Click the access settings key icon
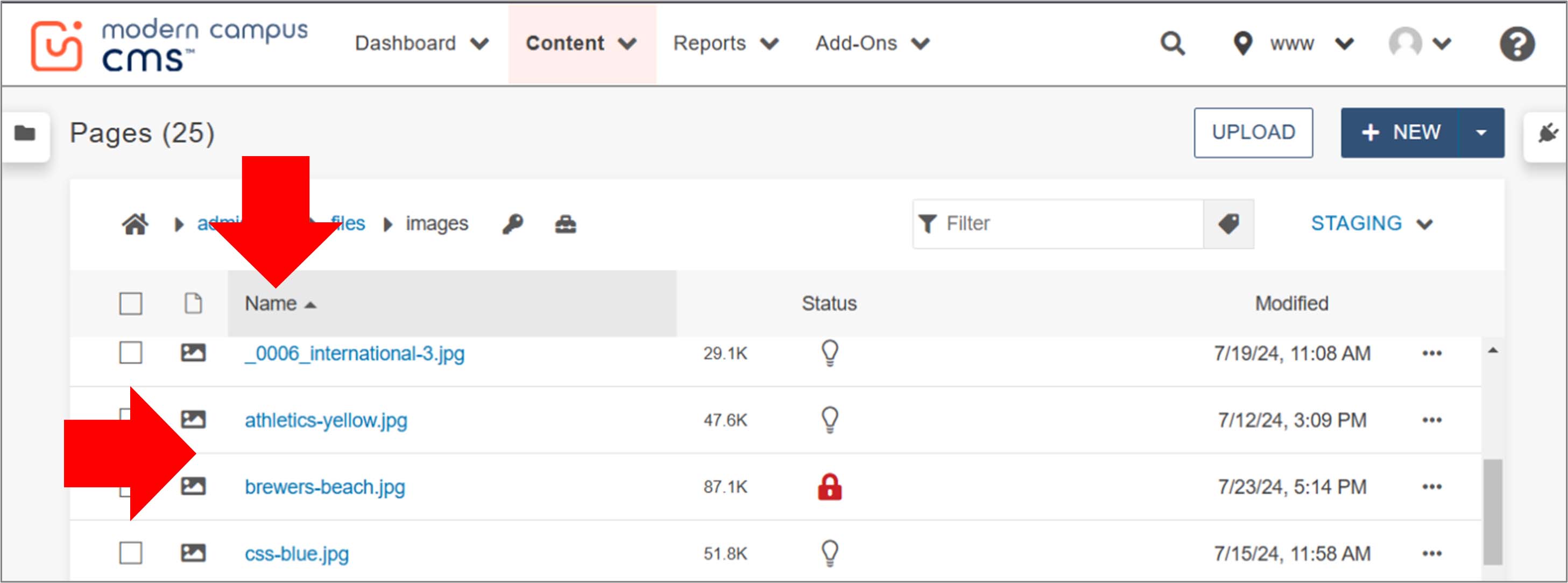1568x583 pixels. (x=512, y=224)
